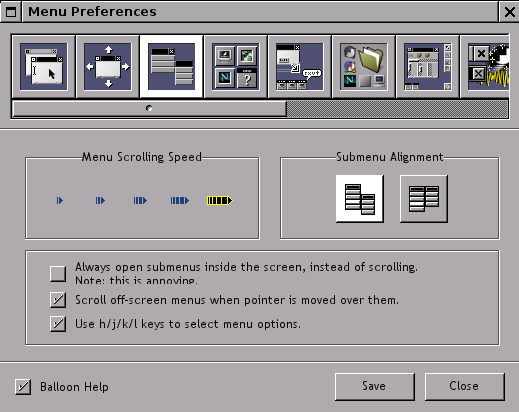Set menu scrolling speed to two bars
The height and width of the screenshot is (412, 519).
100,200
